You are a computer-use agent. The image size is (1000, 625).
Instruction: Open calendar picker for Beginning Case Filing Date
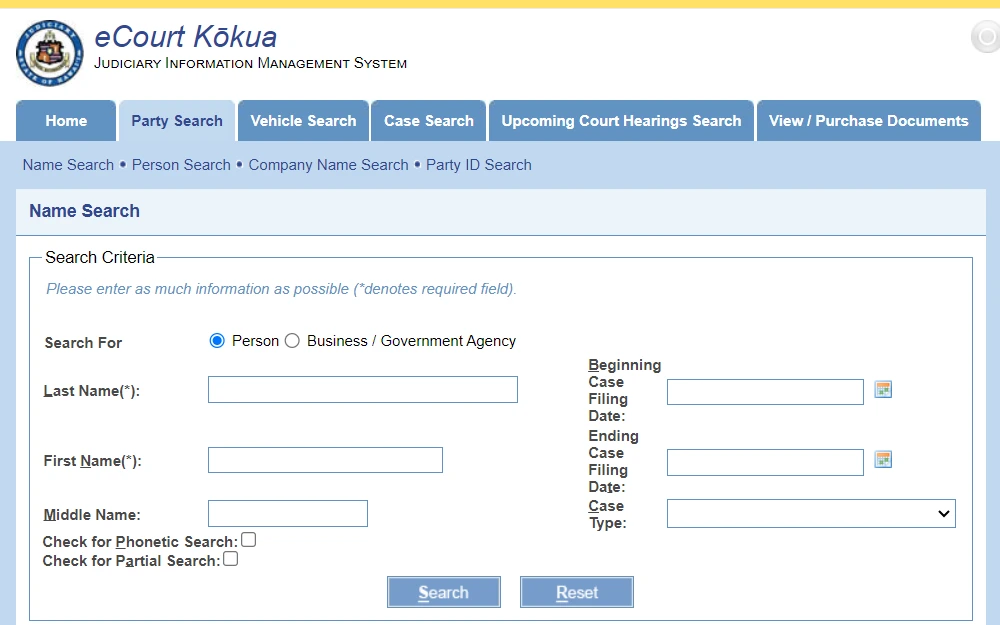(883, 390)
